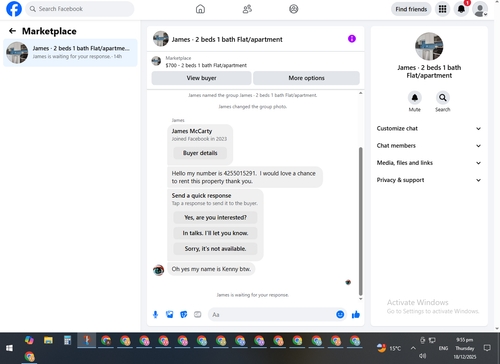Select the James 2 beds conversation in sidebar

coord(70,53)
